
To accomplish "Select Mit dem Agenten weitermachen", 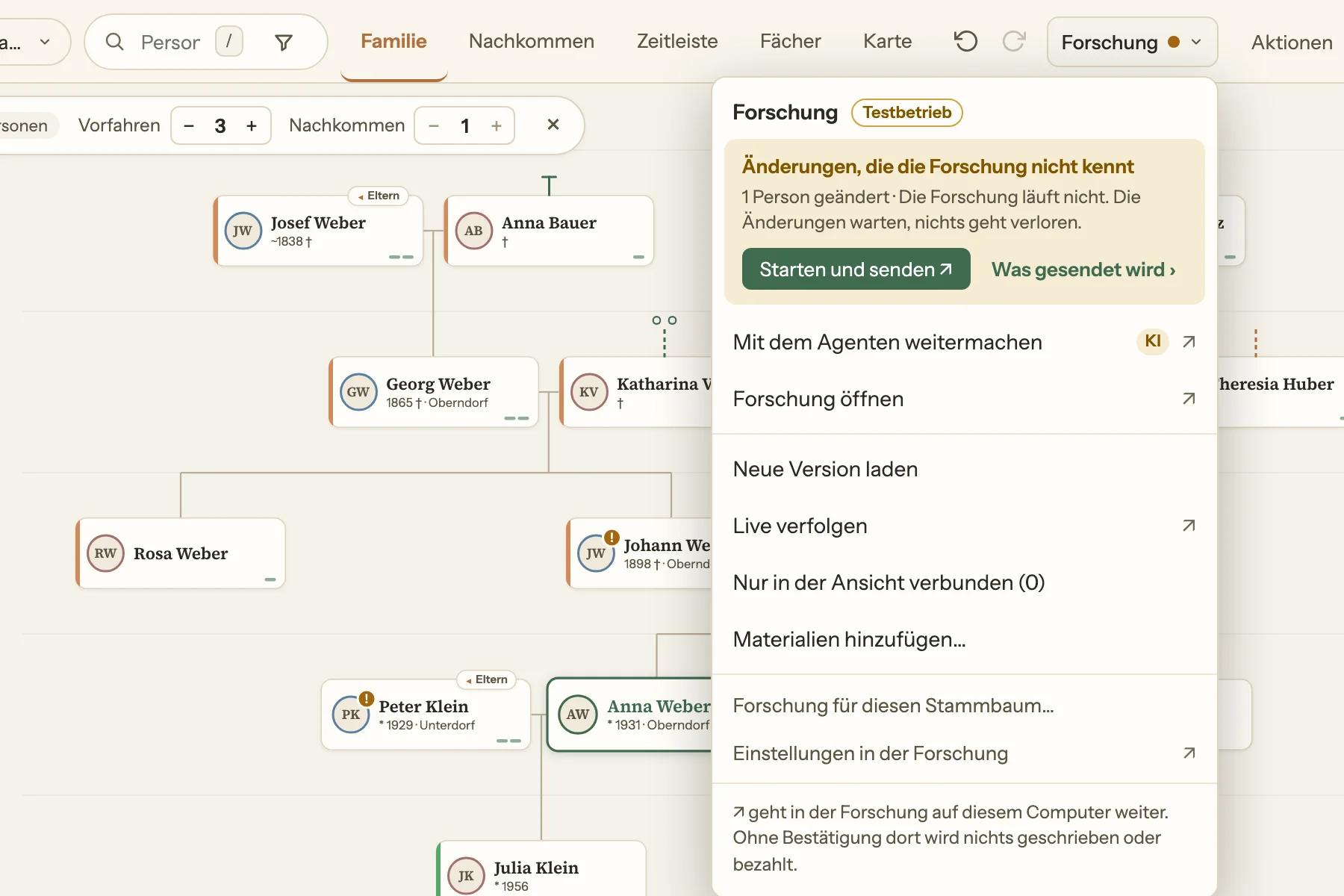I will tap(965, 342).
